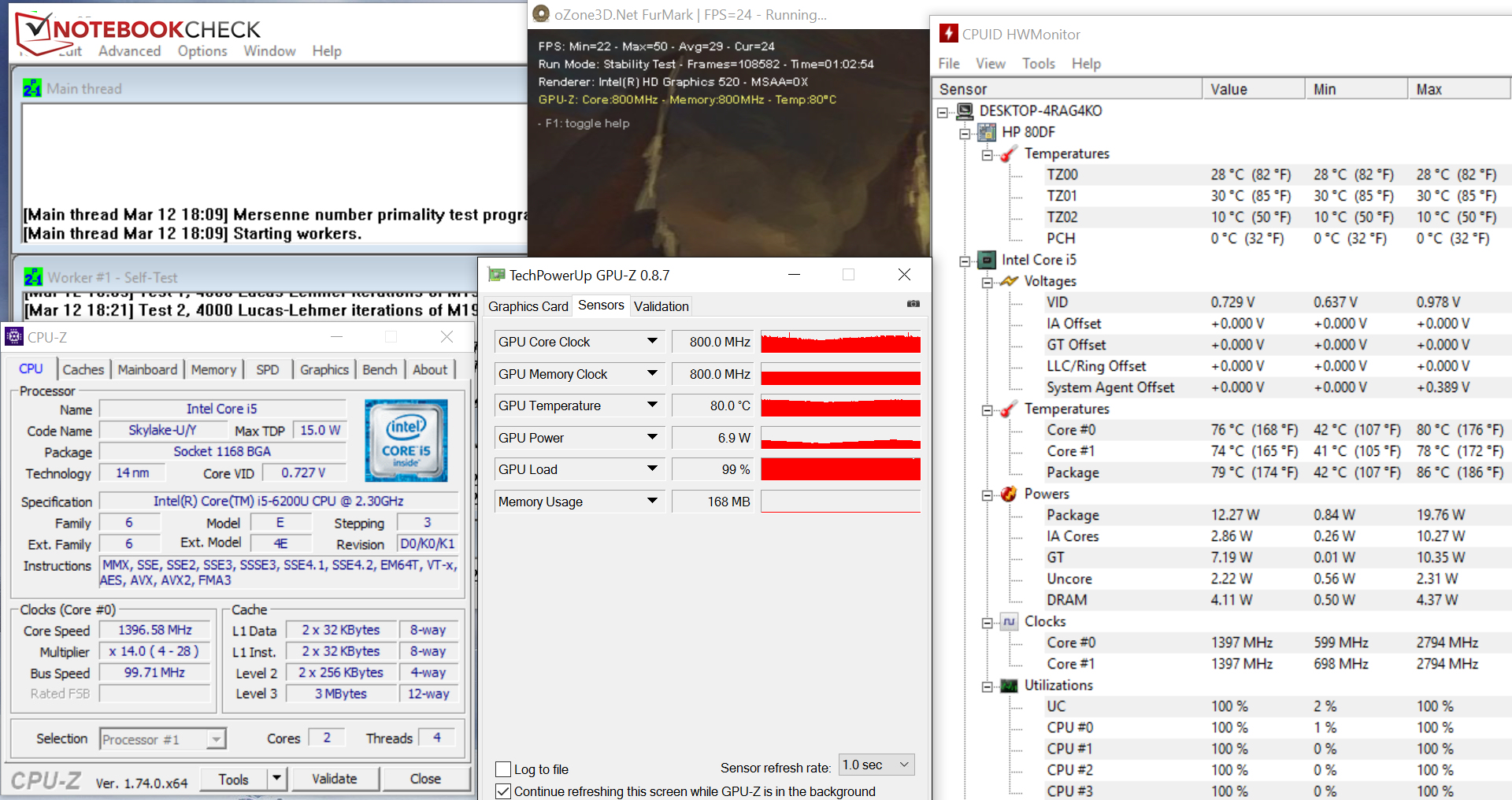Collapse the Intel Core i5 tree node
The height and width of the screenshot is (800, 1512).
pyautogui.click(x=965, y=261)
